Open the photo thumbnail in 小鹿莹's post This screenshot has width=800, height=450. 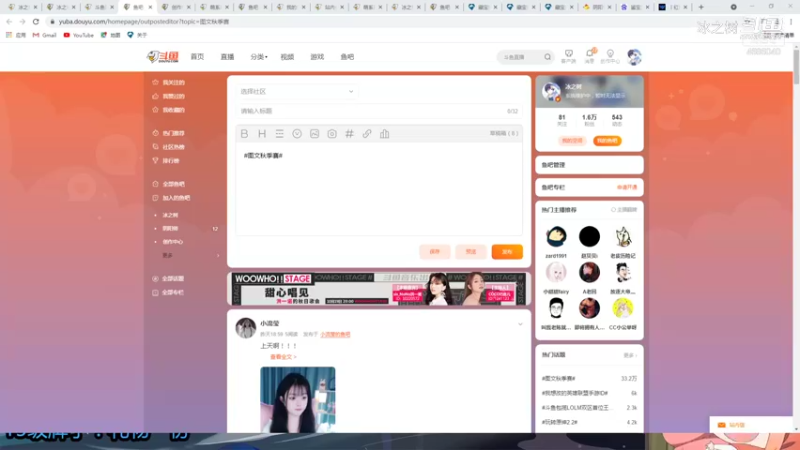point(298,399)
